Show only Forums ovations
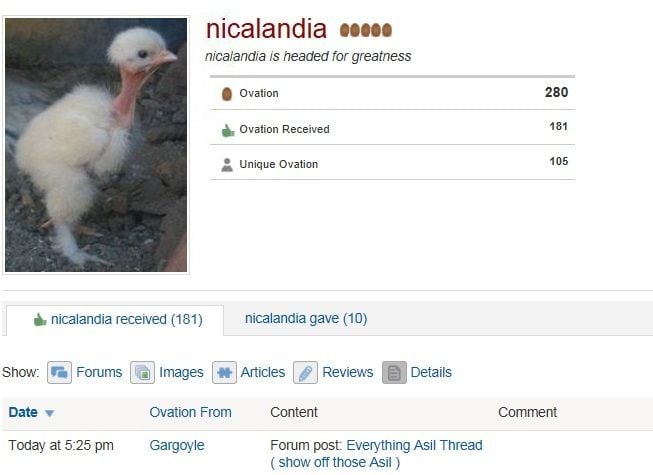 click(99, 372)
